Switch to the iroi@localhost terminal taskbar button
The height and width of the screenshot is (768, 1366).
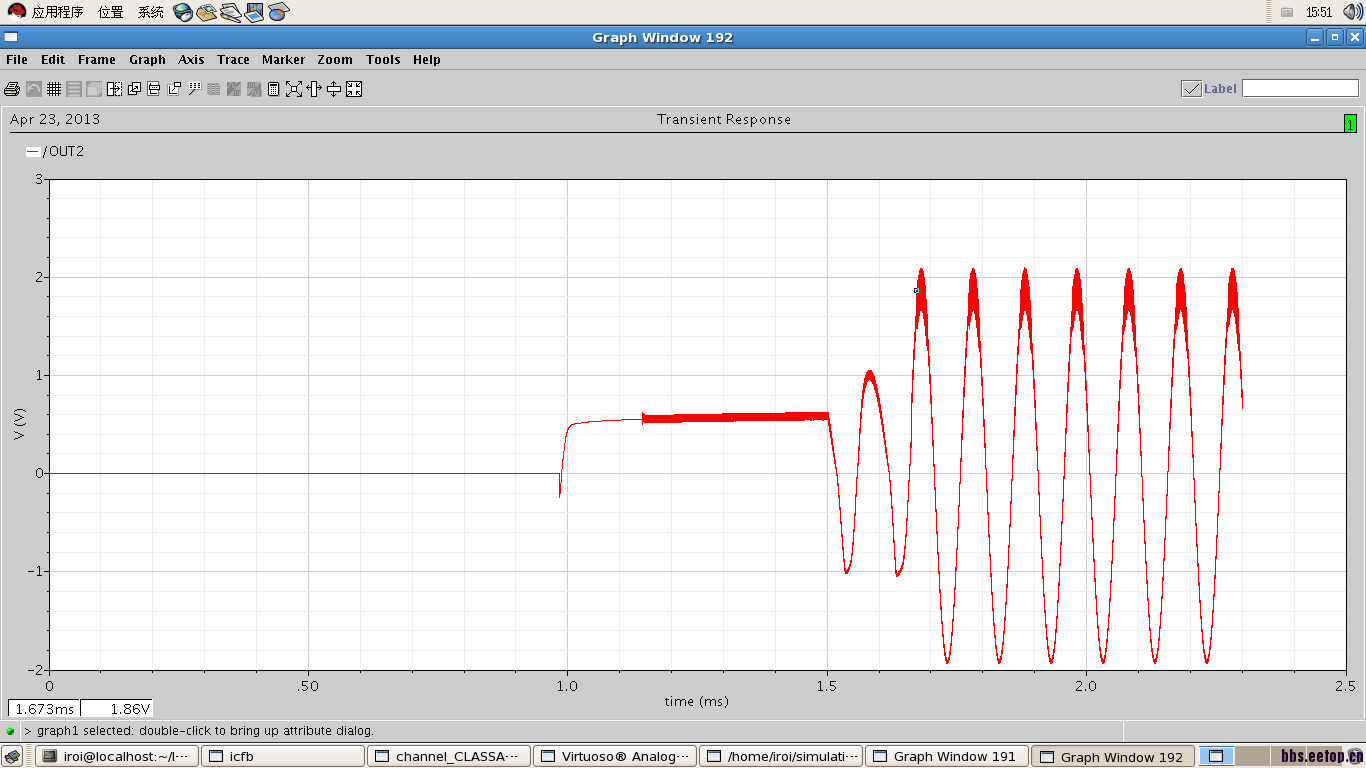(117, 757)
